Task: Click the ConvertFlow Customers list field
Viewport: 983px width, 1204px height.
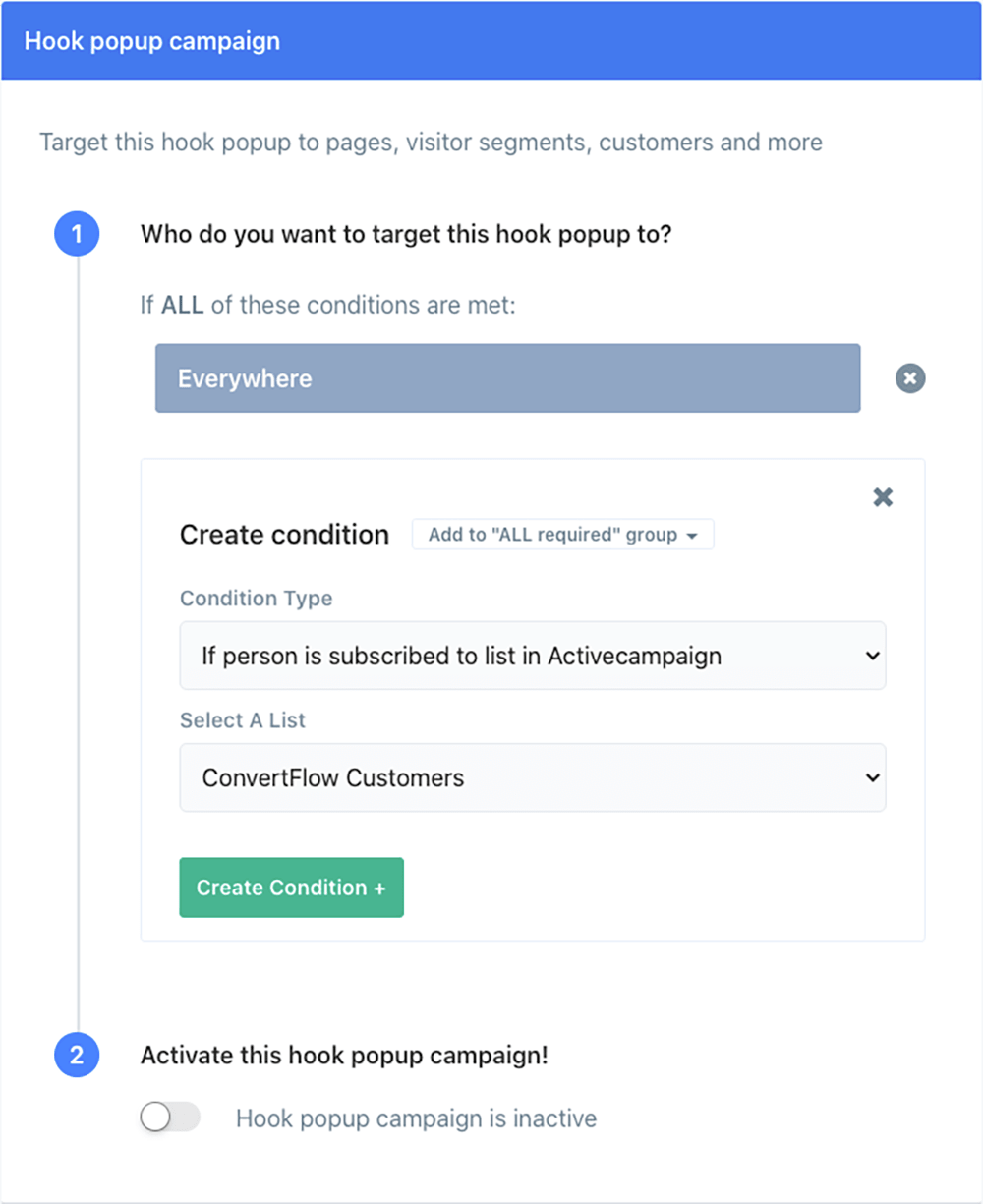Action: coord(533,777)
